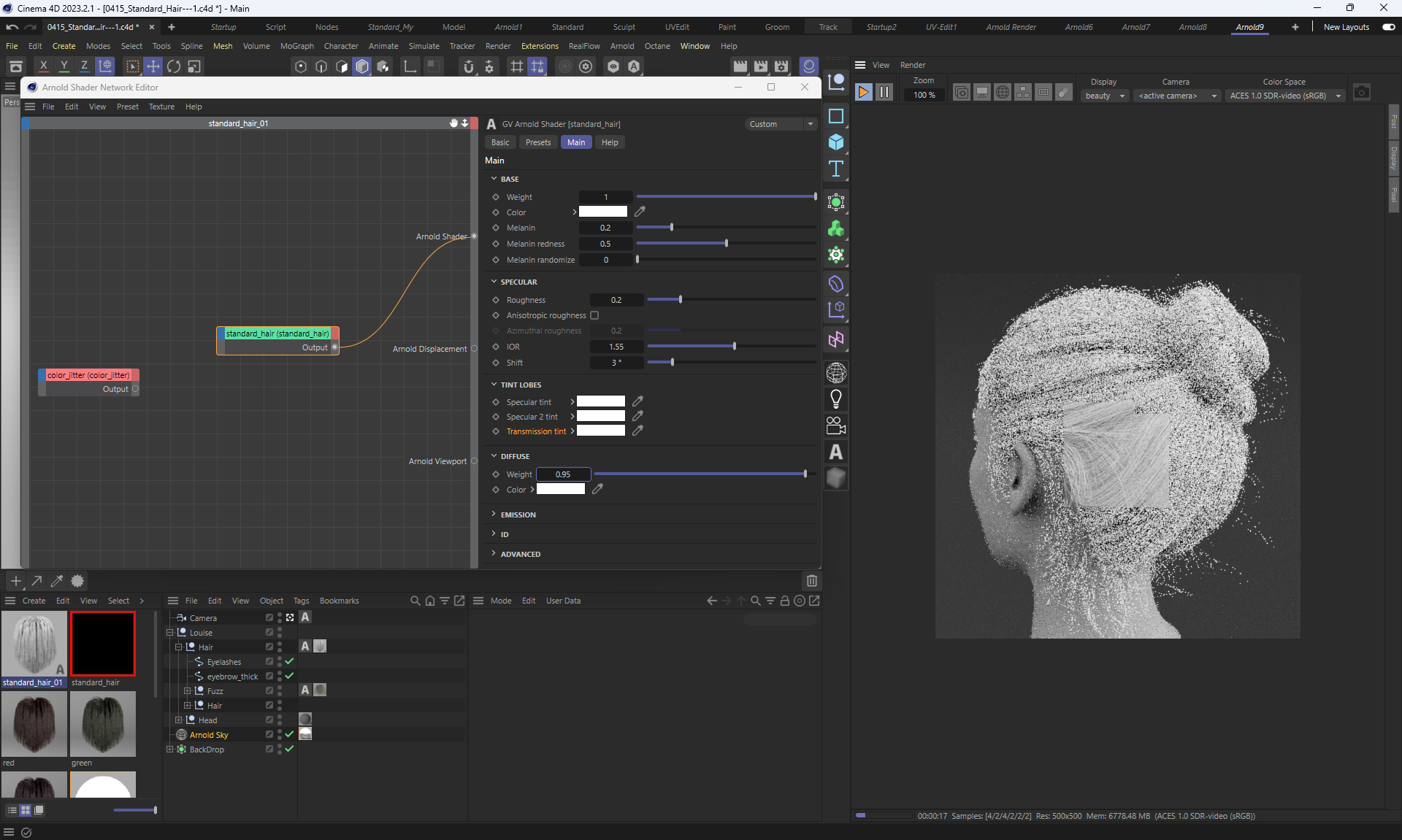Select the red hair material thumbnail
Screen dimensions: 1402x840
[34, 724]
